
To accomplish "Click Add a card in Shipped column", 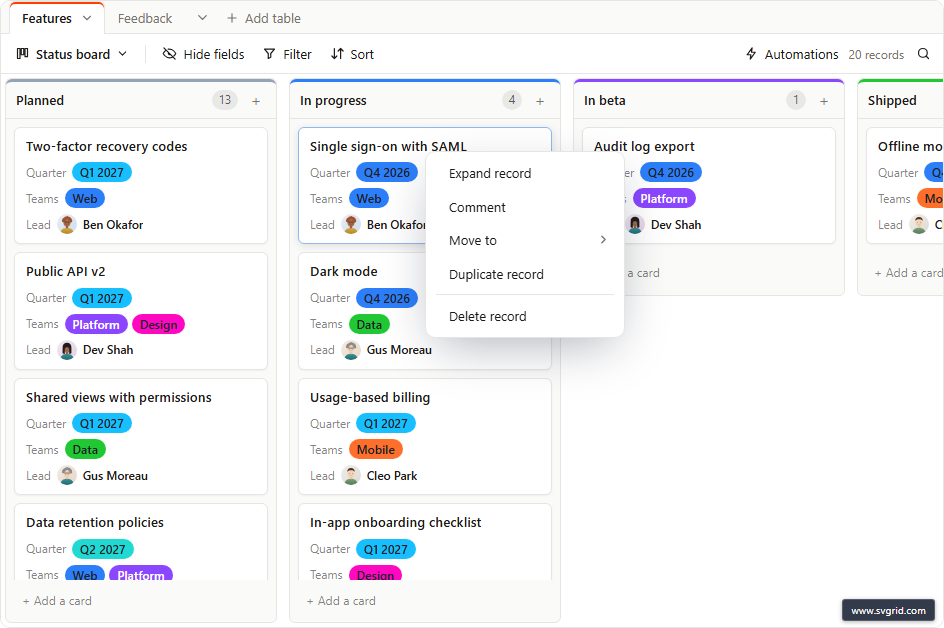I will (908, 273).
